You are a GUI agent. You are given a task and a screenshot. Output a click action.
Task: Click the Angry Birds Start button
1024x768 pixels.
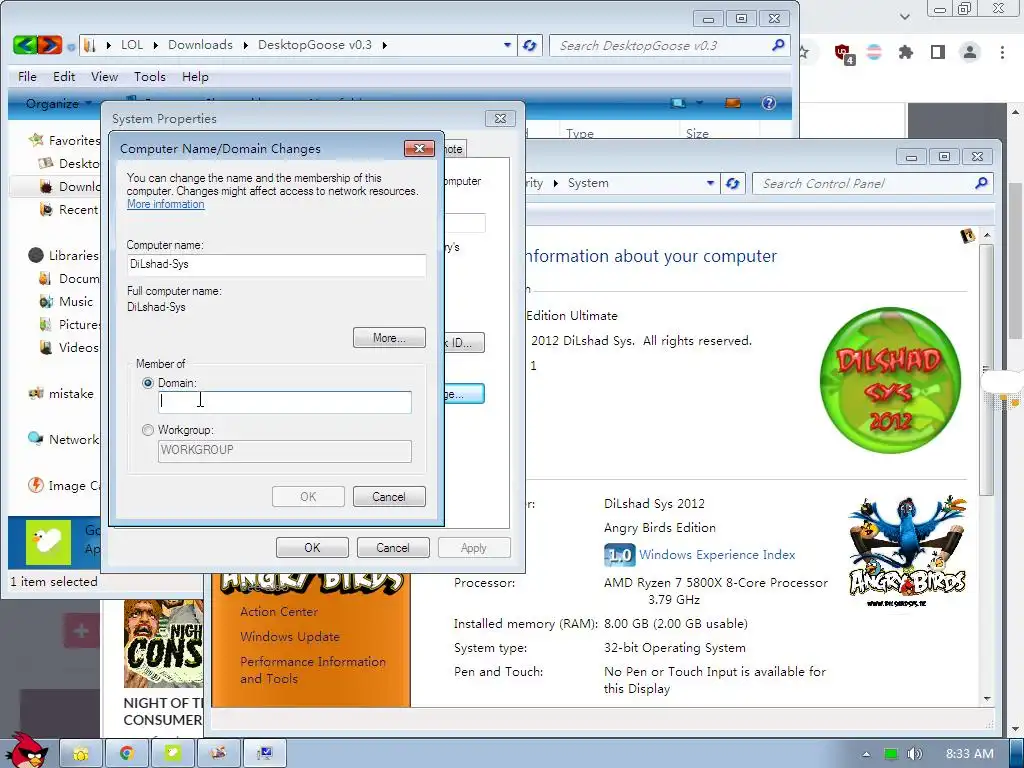pos(25,750)
